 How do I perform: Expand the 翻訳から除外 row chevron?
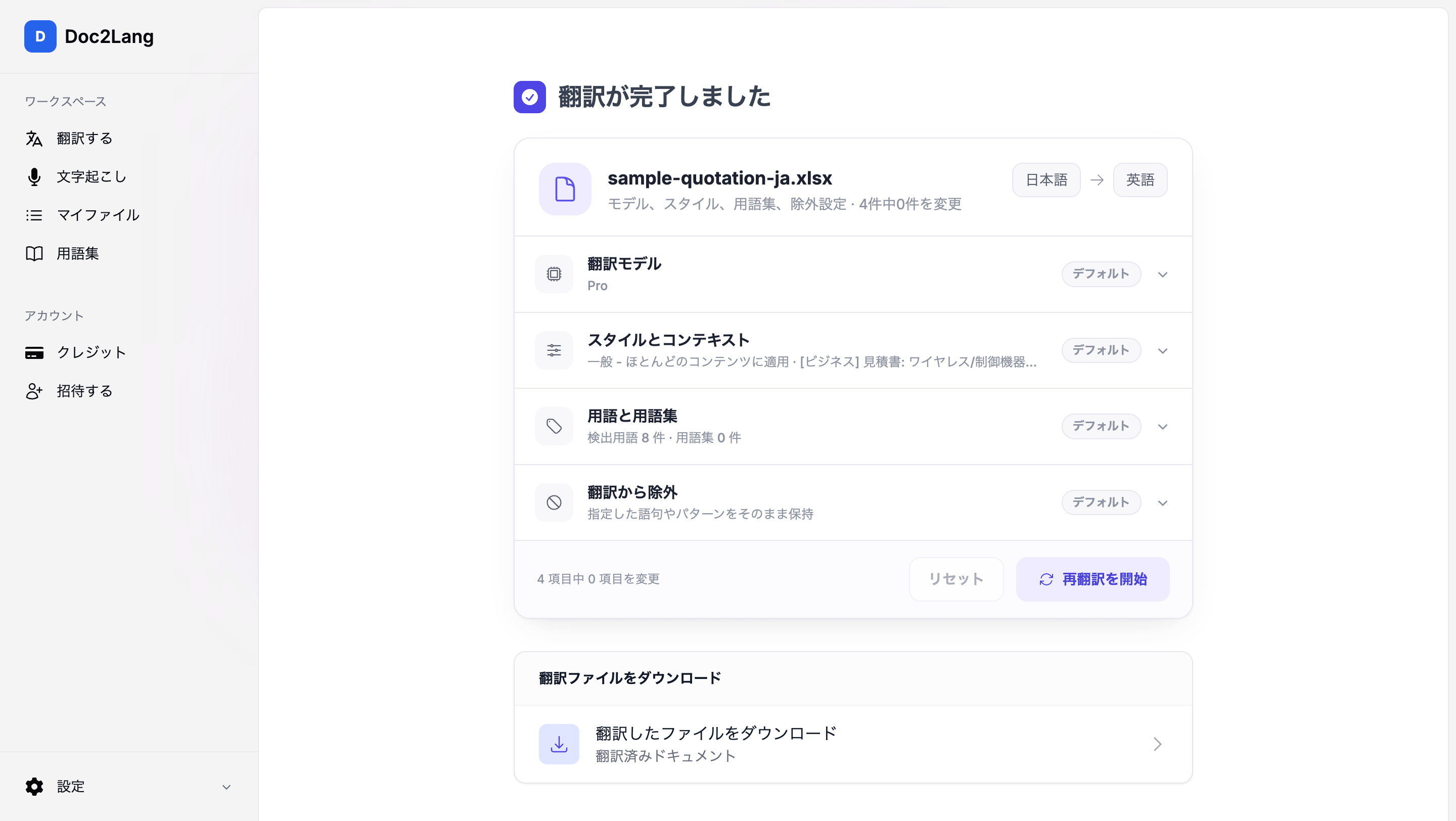tap(1163, 503)
